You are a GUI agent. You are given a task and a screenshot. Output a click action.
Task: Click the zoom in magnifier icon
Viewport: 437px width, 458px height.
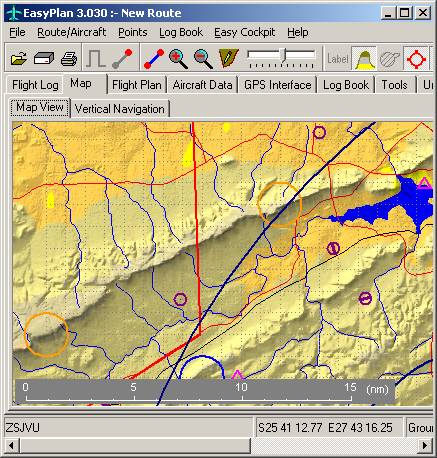(x=178, y=59)
